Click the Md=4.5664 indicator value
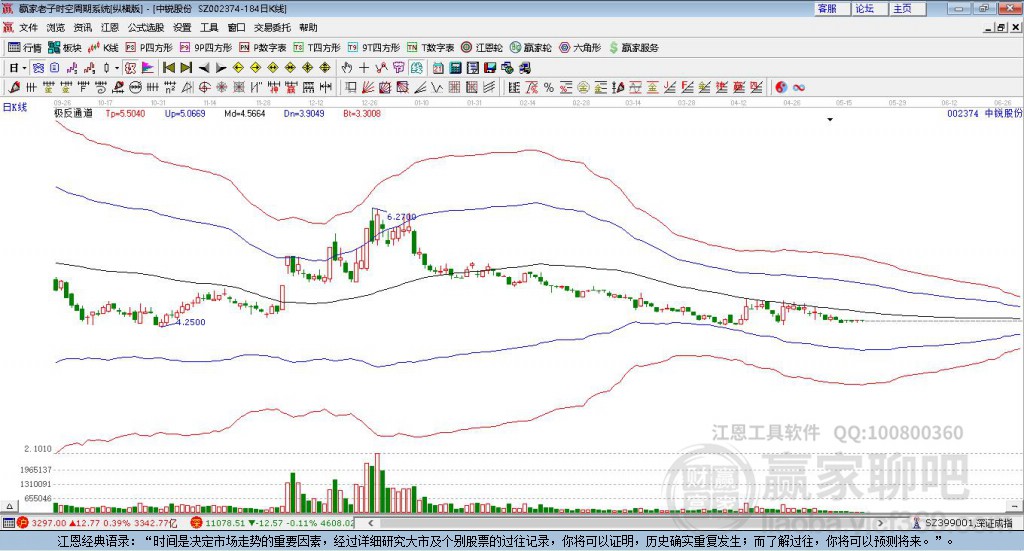The width and height of the screenshot is (1024, 551). click(x=245, y=114)
